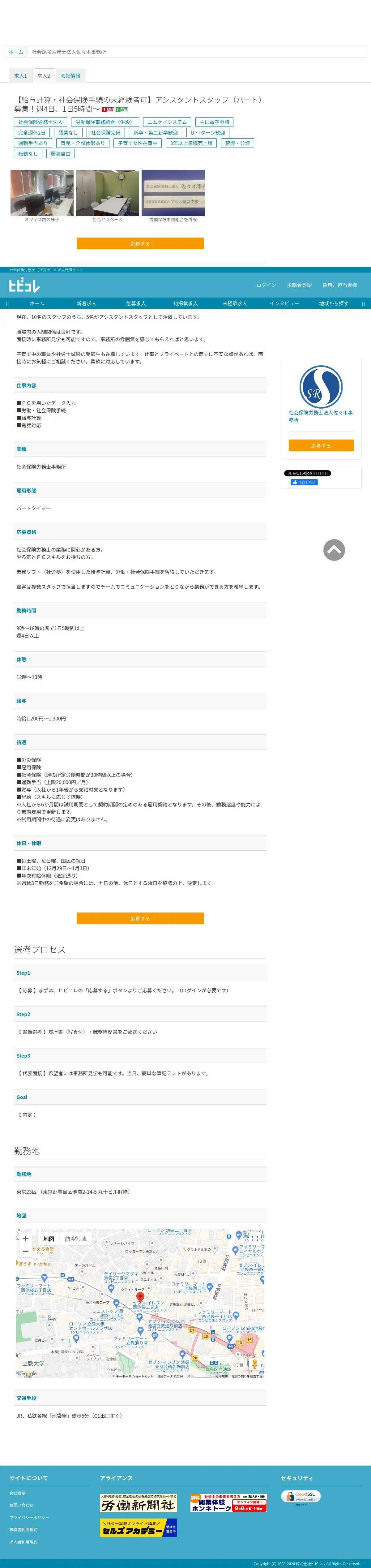Switch to the 求人2 tab
This screenshot has height=1568, width=371.
44,76
